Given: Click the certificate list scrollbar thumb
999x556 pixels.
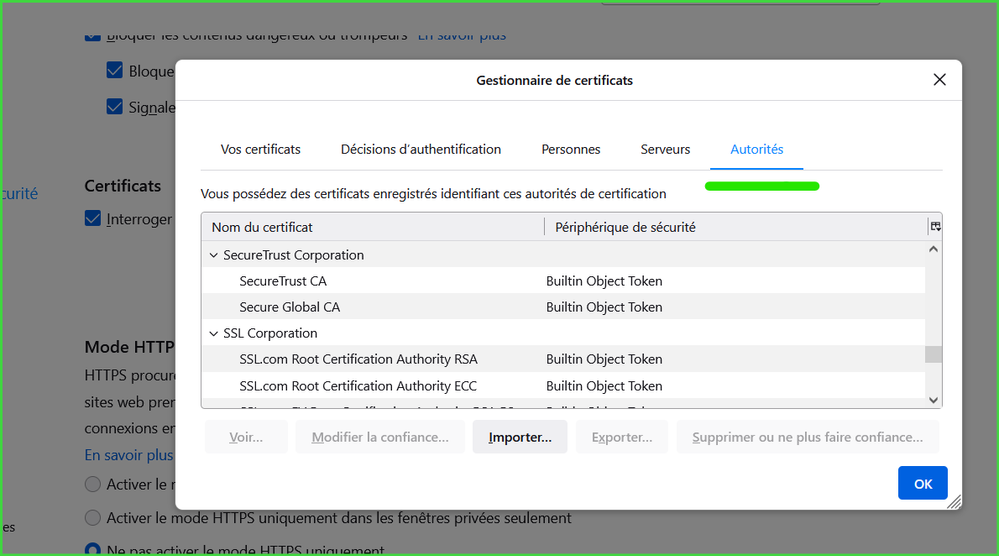Looking at the screenshot, I should pyautogui.click(x=933, y=354).
